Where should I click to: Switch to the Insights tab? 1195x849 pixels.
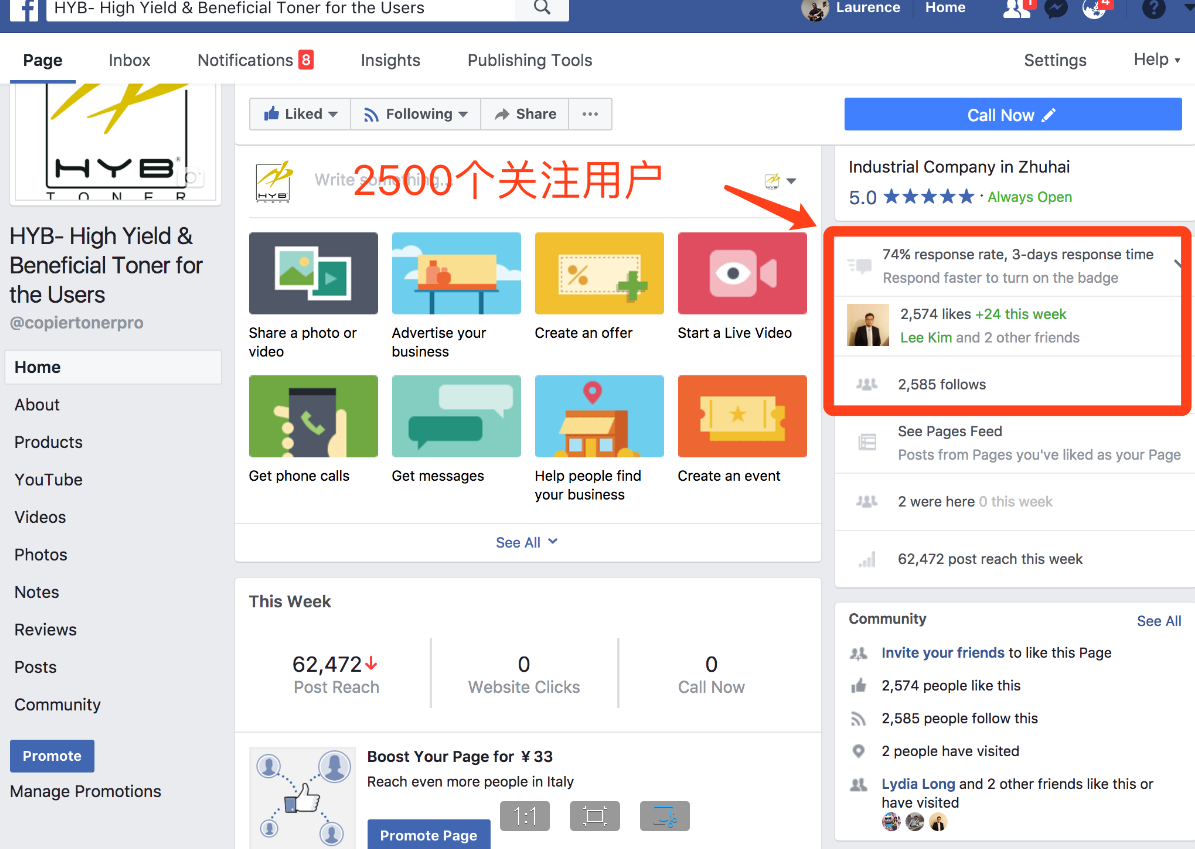click(390, 60)
